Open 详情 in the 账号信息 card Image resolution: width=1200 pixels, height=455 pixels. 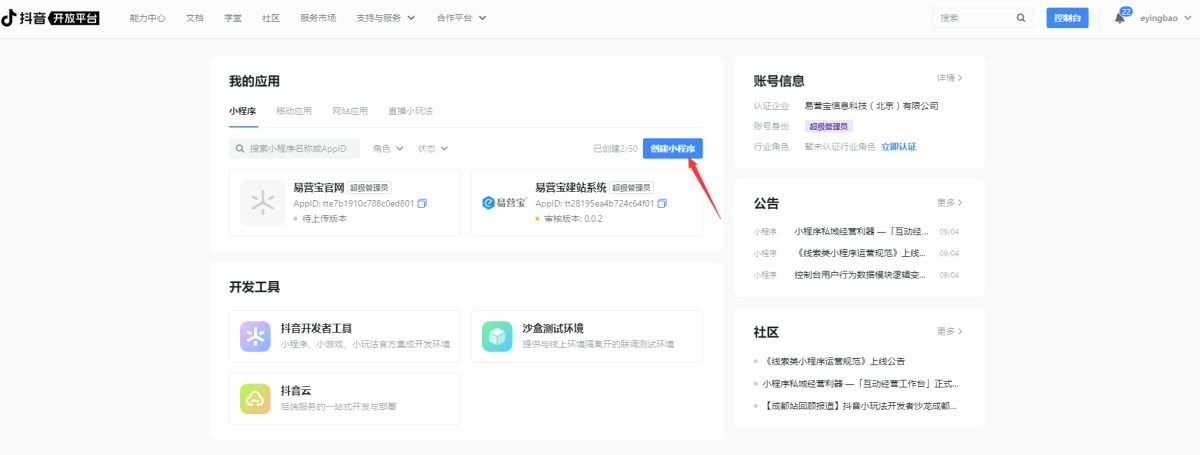click(950, 77)
